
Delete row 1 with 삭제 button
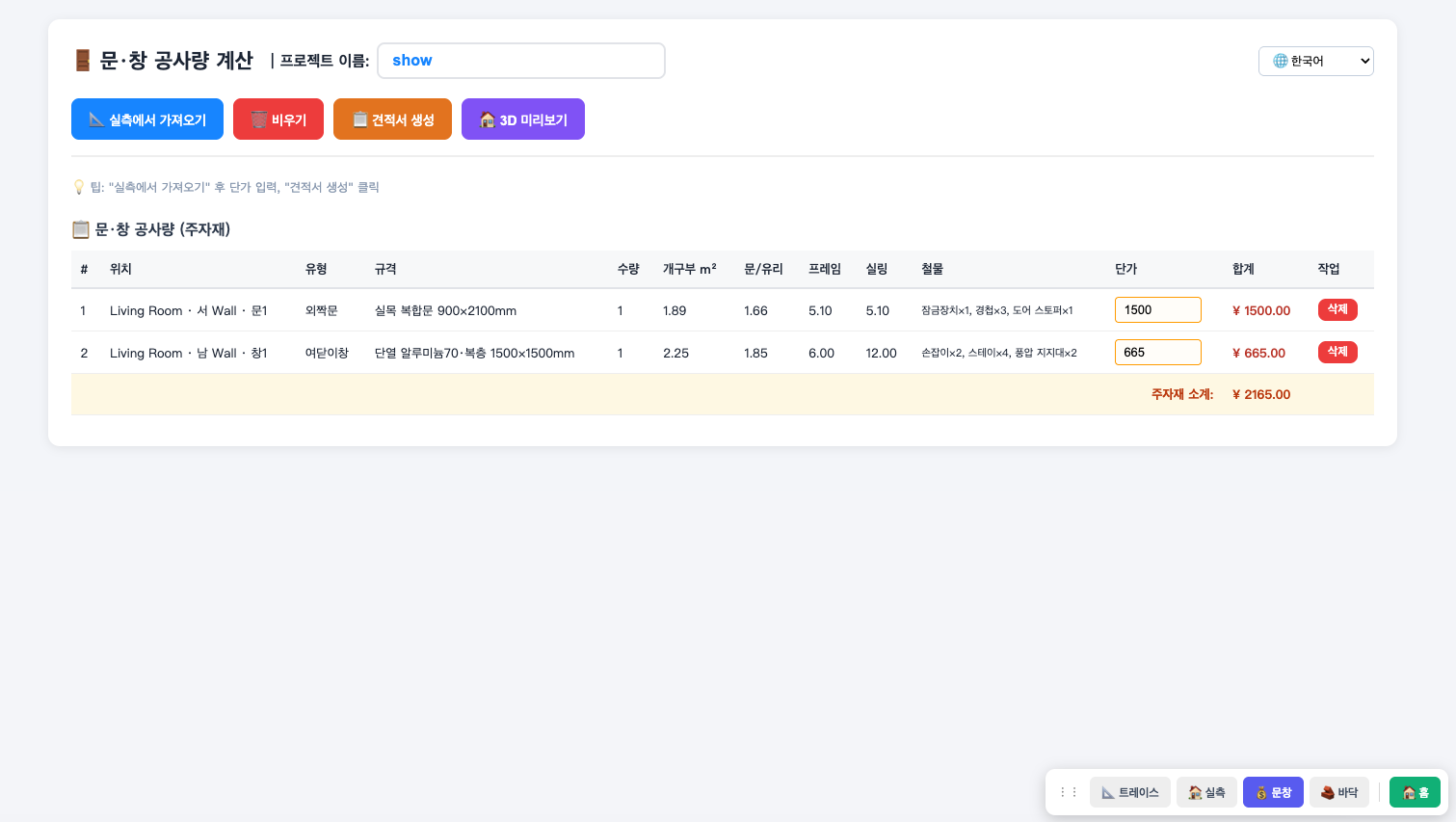pos(1337,309)
